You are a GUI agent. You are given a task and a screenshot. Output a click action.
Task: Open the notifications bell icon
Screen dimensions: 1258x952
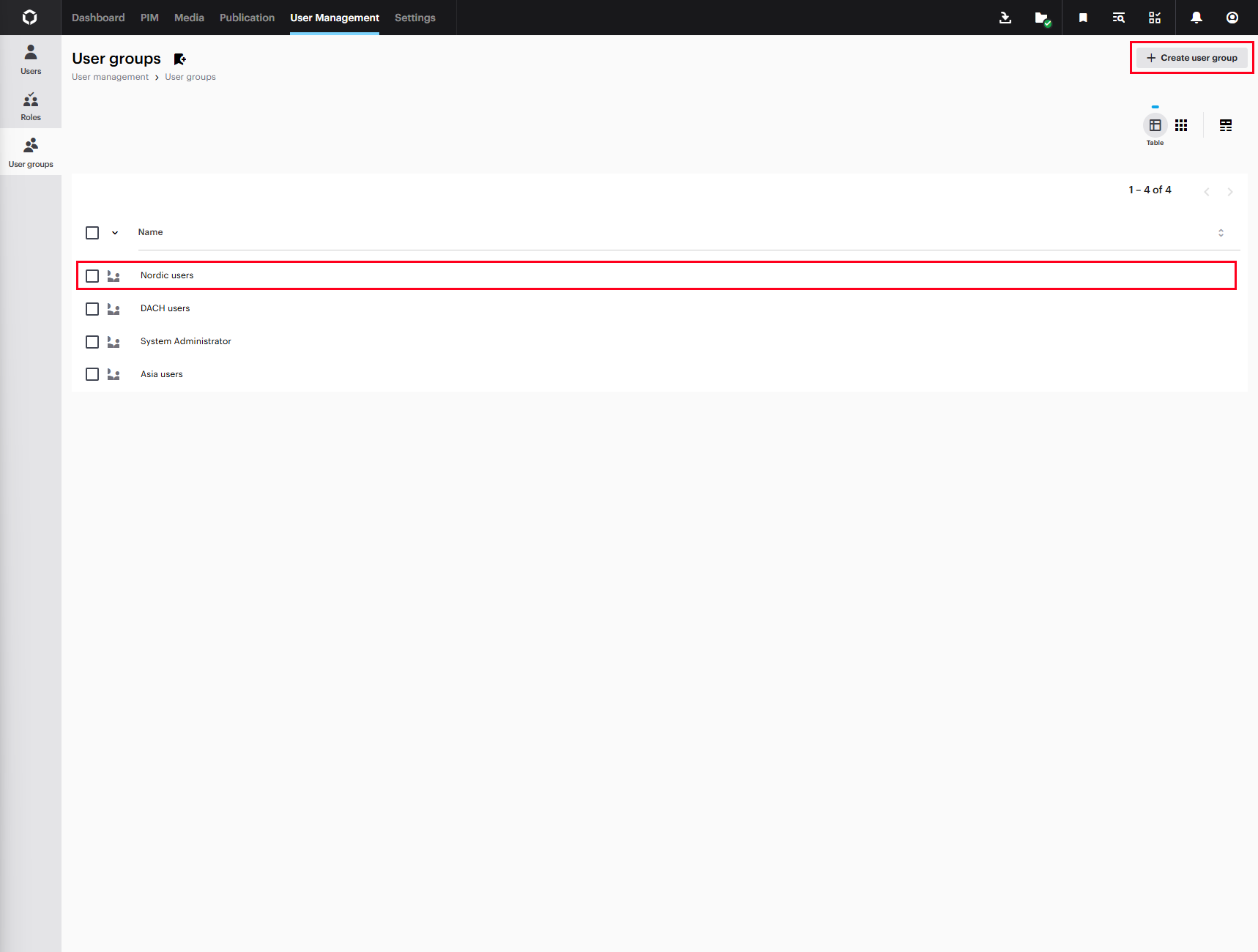pos(1196,18)
